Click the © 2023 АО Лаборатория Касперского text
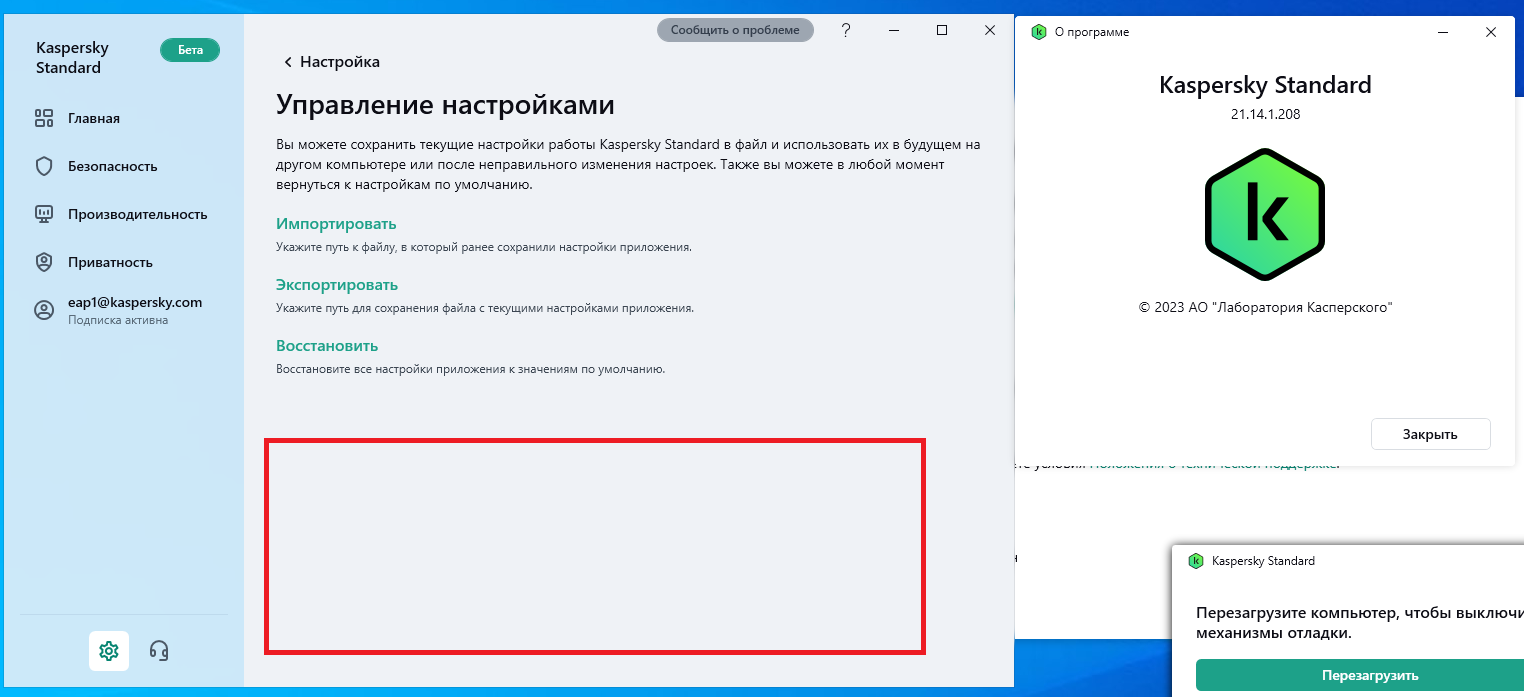This screenshot has width=1524, height=697. 1265,308
